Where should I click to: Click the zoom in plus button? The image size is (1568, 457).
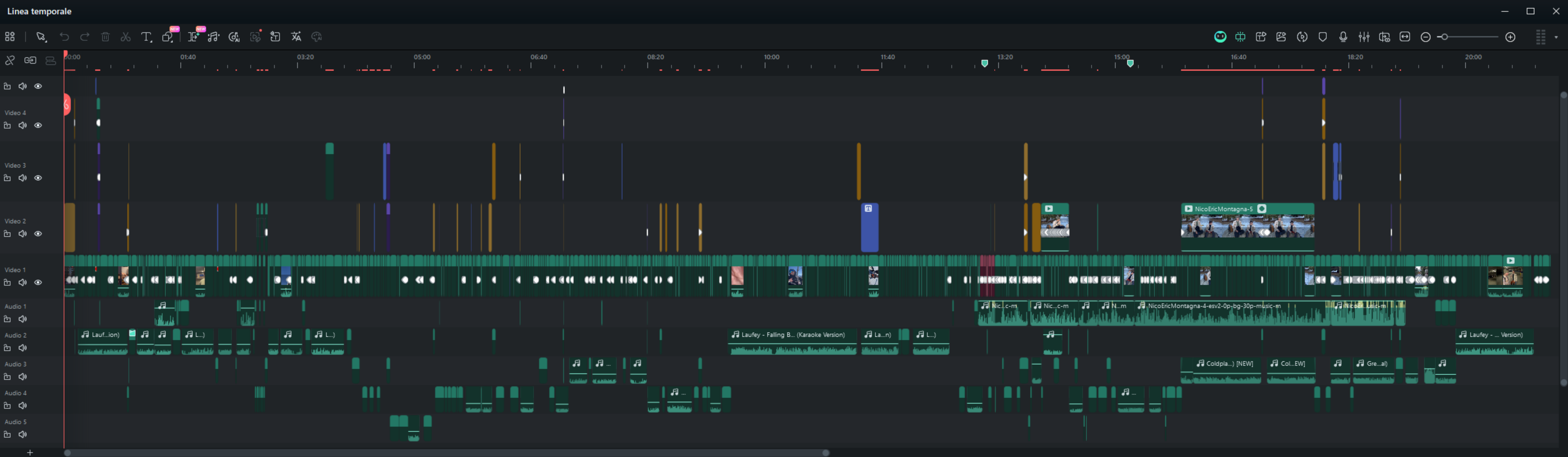coord(1510,37)
